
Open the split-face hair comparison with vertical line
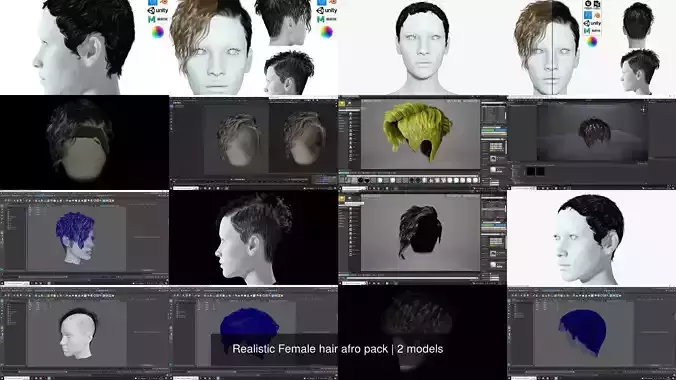tap(592, 47)
